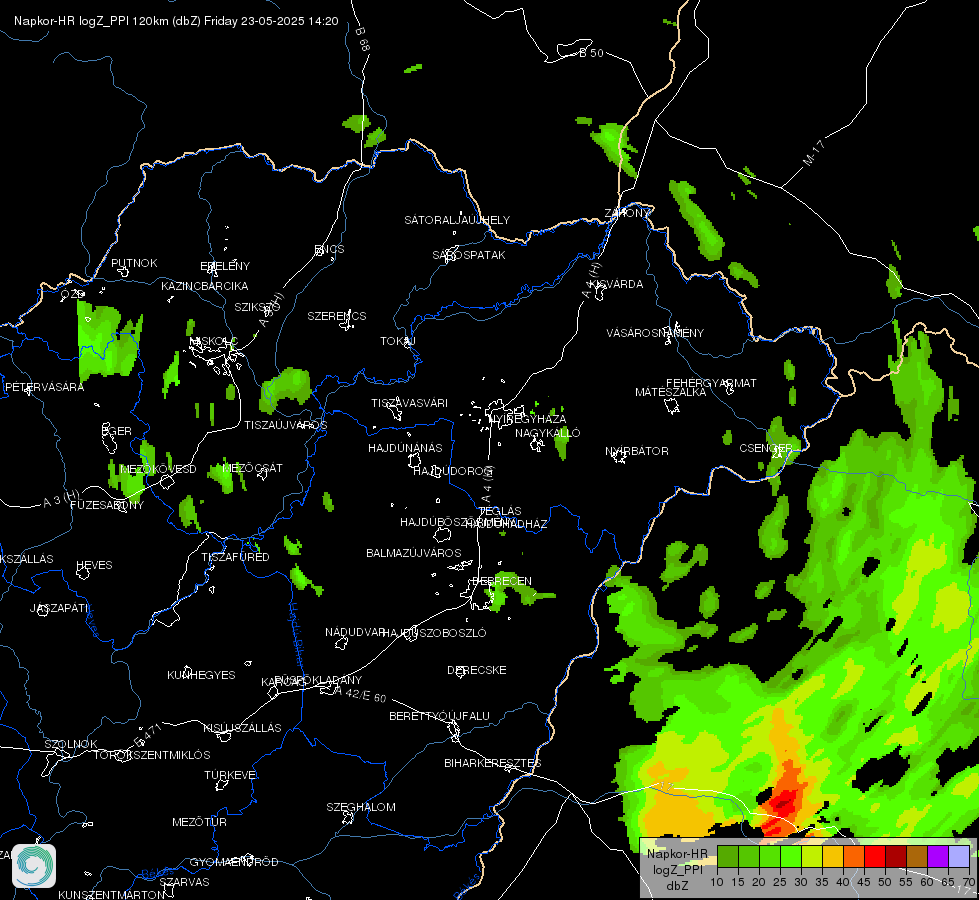979x900 pixels.
Task: Click the DEBRECEN city label
Action: click(x=502, y=581)
